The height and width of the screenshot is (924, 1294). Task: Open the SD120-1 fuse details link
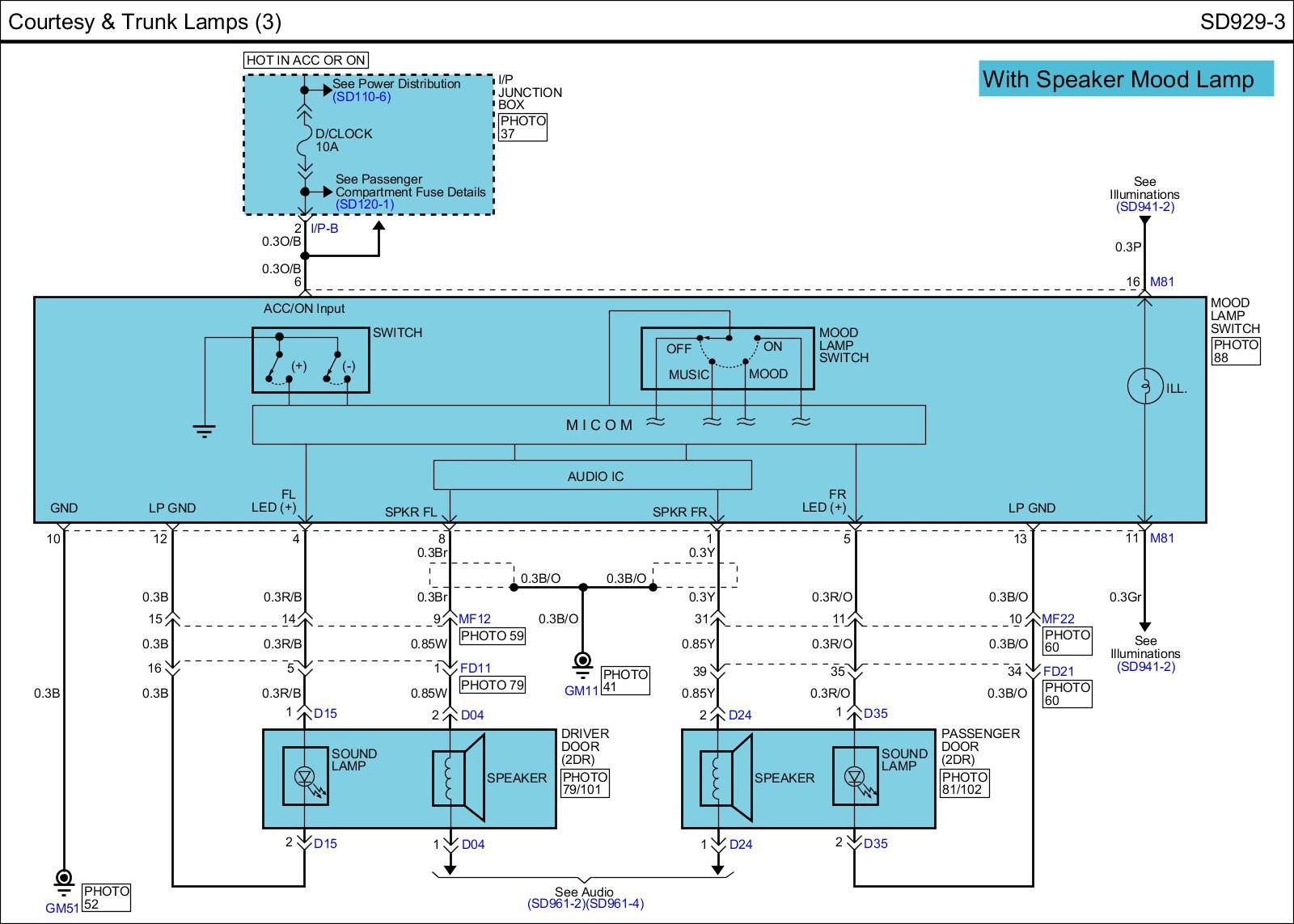click(x=365, y=205)
